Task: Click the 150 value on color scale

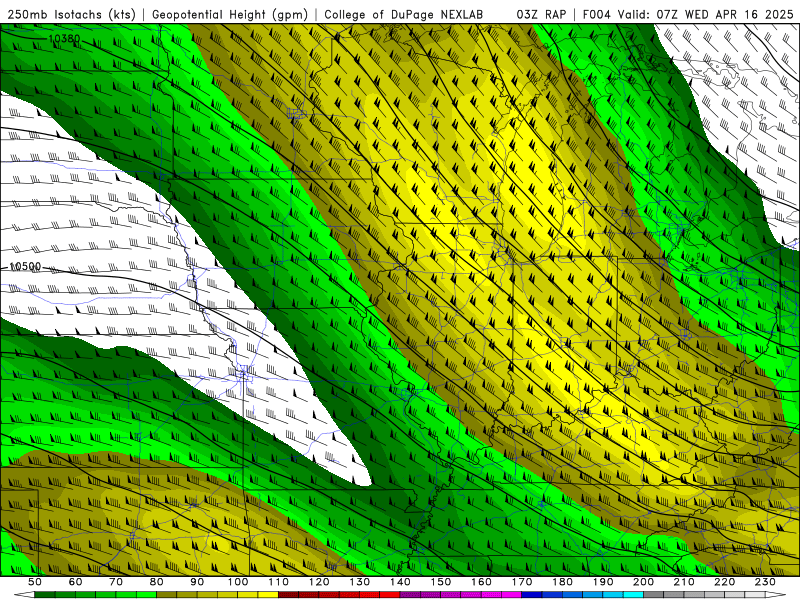Action: click(441, 582)
